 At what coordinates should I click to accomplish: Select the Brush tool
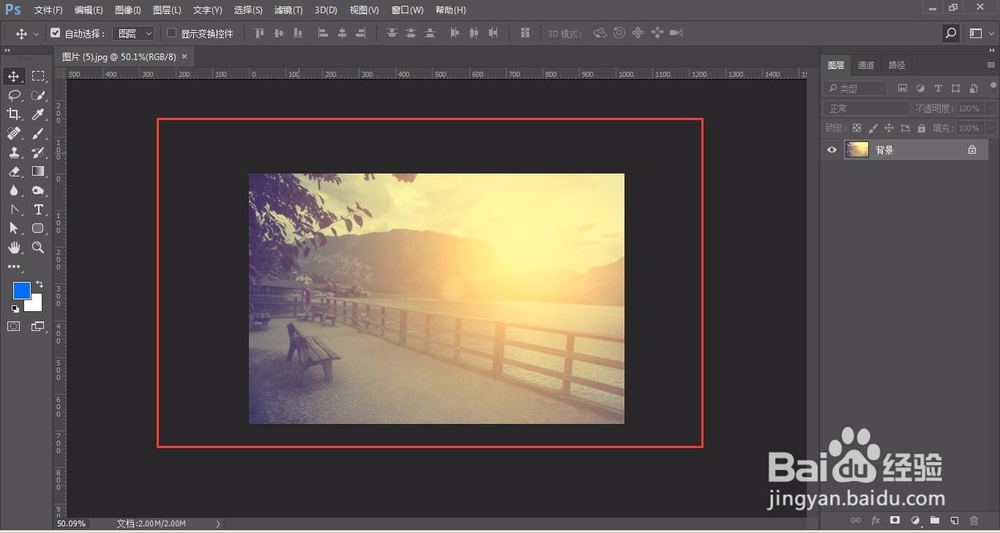[x=38, y=133]
